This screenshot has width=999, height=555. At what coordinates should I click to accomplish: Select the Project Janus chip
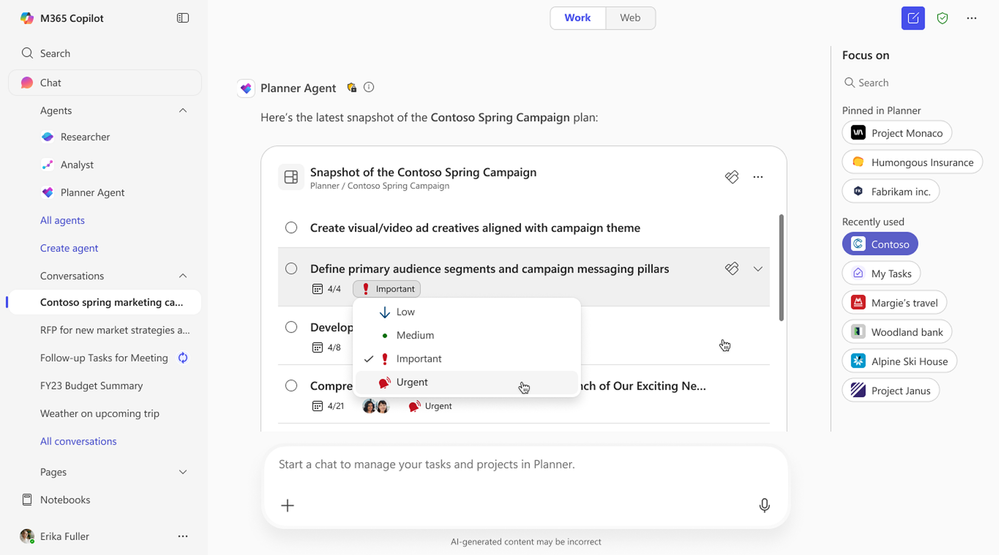coord(891,391)
